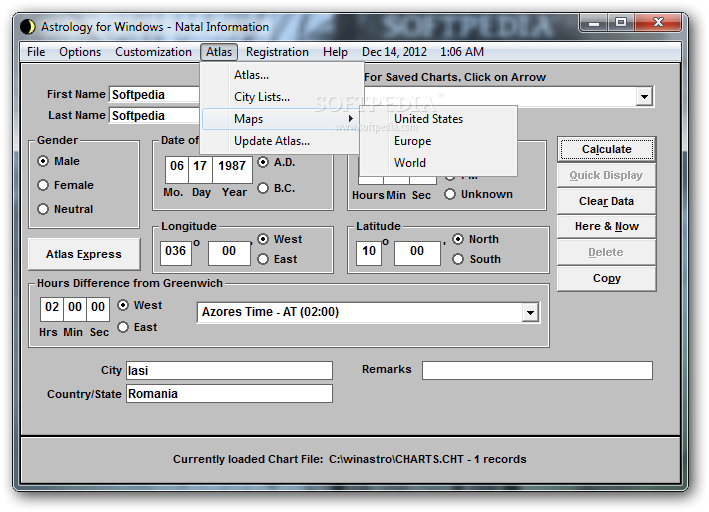
Task: Choose City Lists... menu entry
Action: 282,97
